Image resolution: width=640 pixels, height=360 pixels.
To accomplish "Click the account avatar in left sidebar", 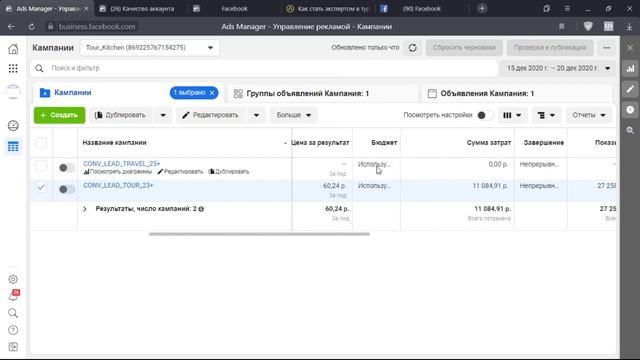I will coord(13,92).
